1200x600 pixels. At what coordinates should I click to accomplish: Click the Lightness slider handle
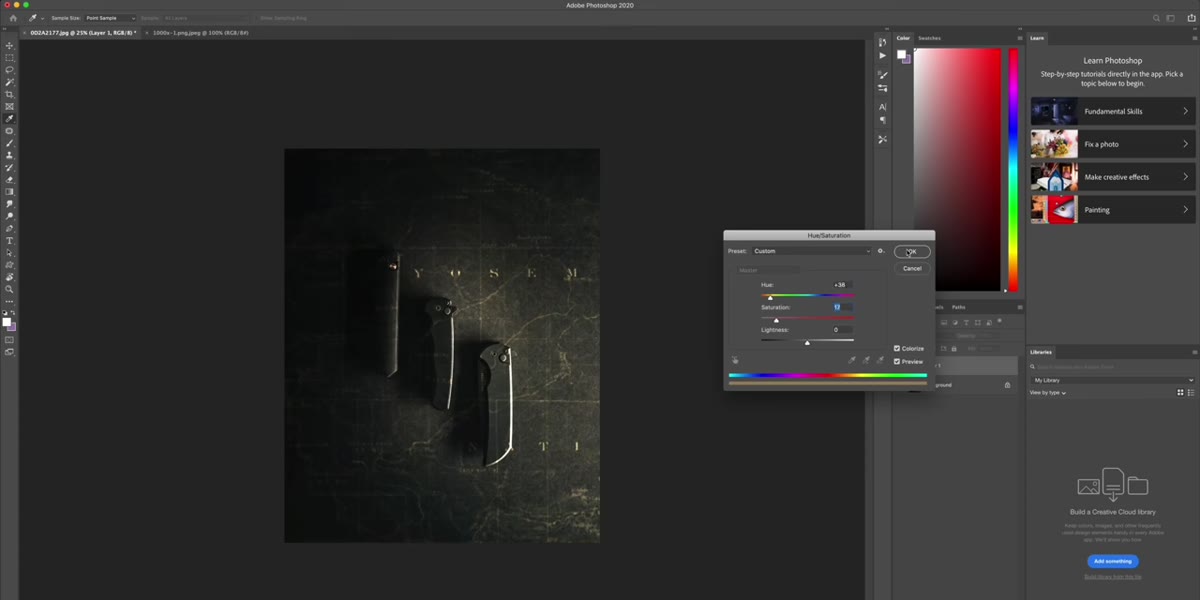(807, 343)
